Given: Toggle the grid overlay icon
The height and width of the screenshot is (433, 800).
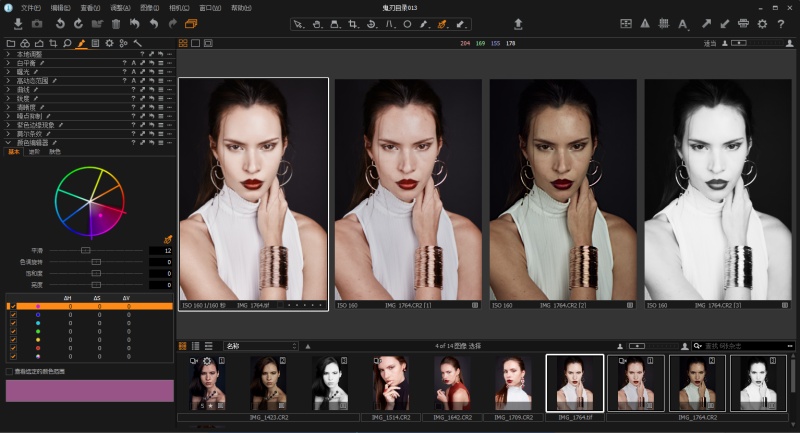Looking at the screenshot, I should point(664,23).
